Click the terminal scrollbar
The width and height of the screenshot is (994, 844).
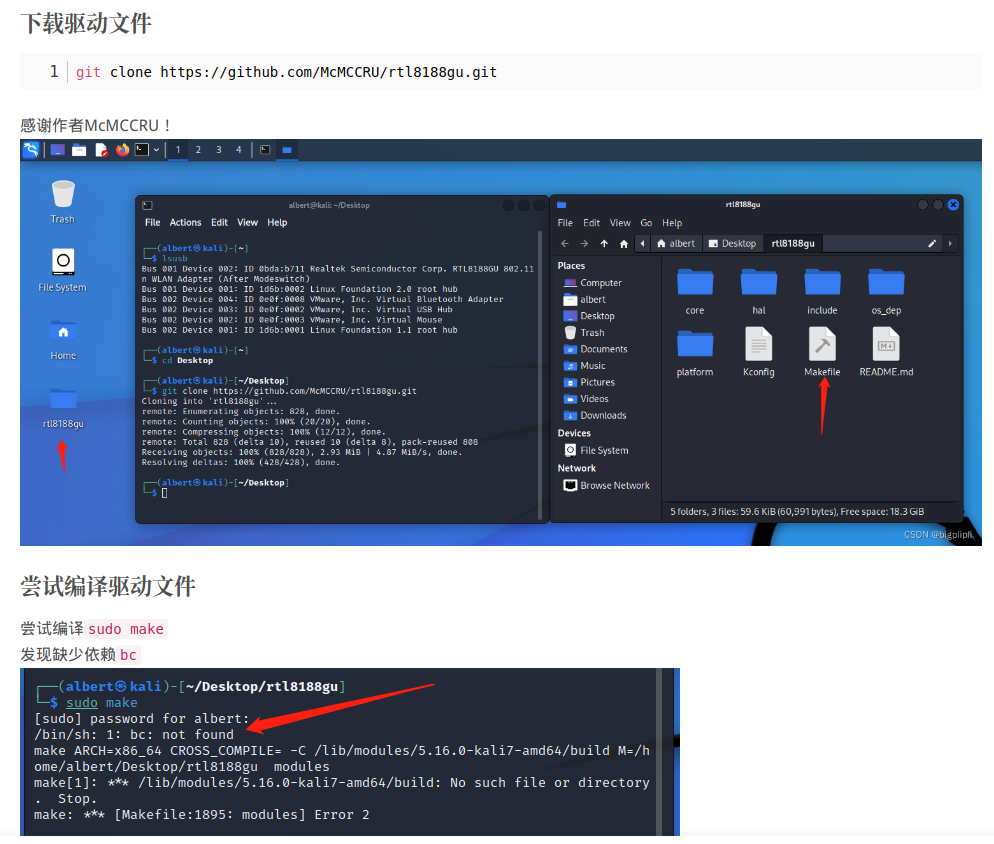(540, 375)
